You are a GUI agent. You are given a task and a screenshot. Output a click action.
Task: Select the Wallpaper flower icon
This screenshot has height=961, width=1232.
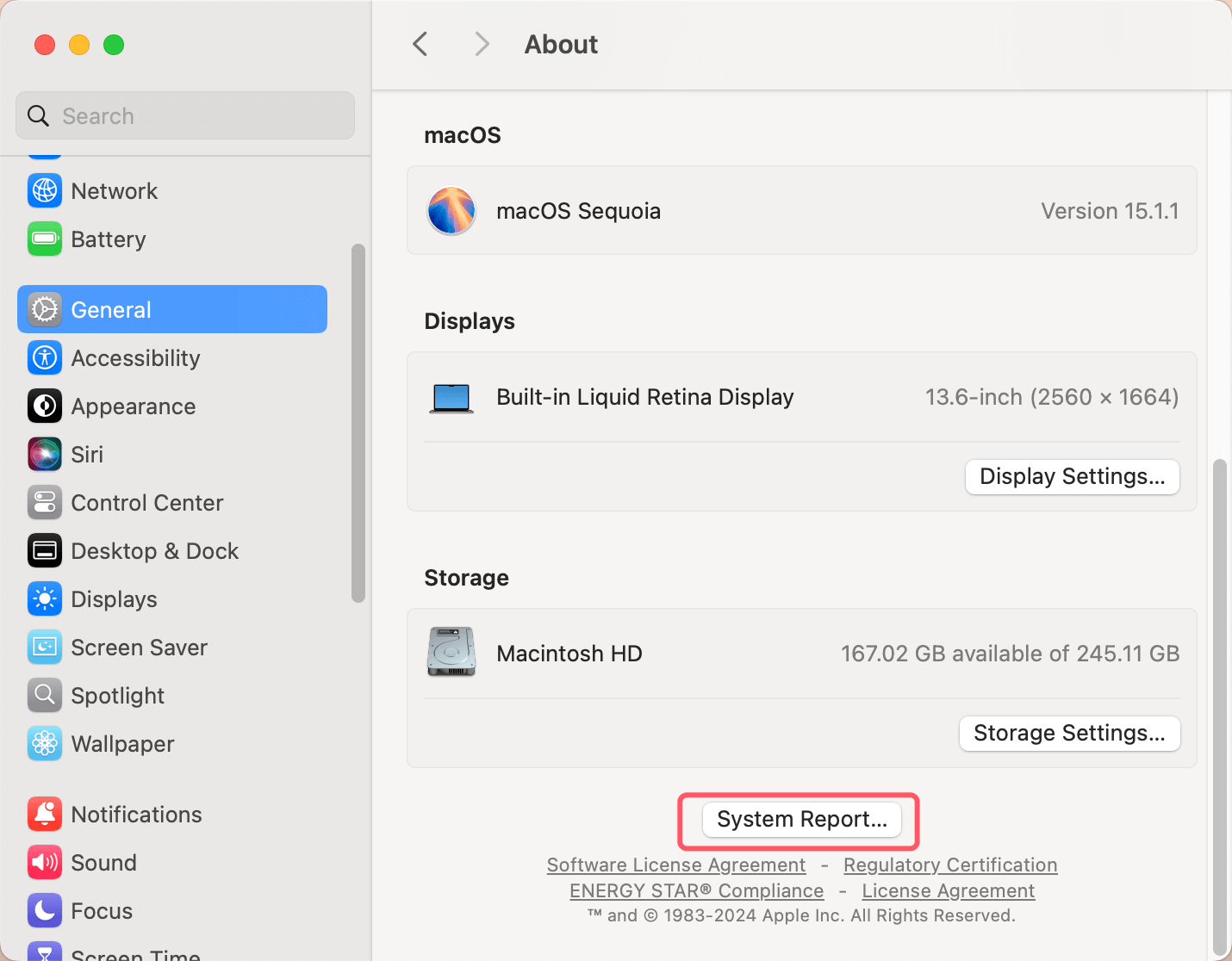pos(45,743)
